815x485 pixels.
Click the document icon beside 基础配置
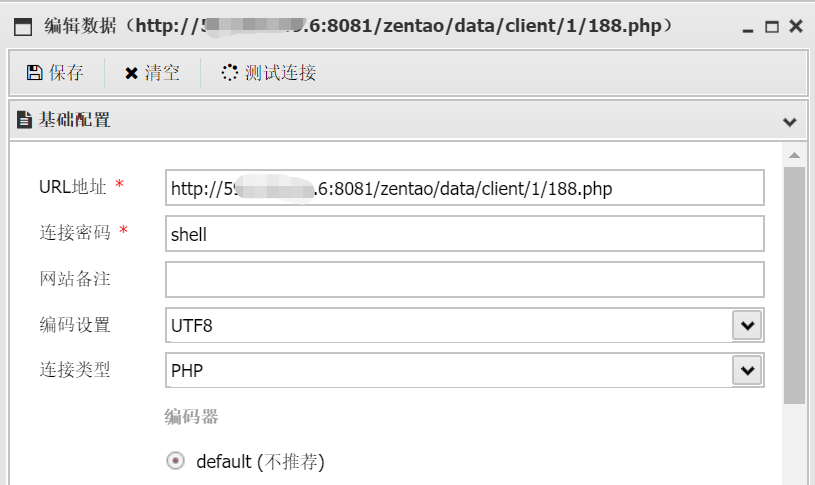click(25, 121)
